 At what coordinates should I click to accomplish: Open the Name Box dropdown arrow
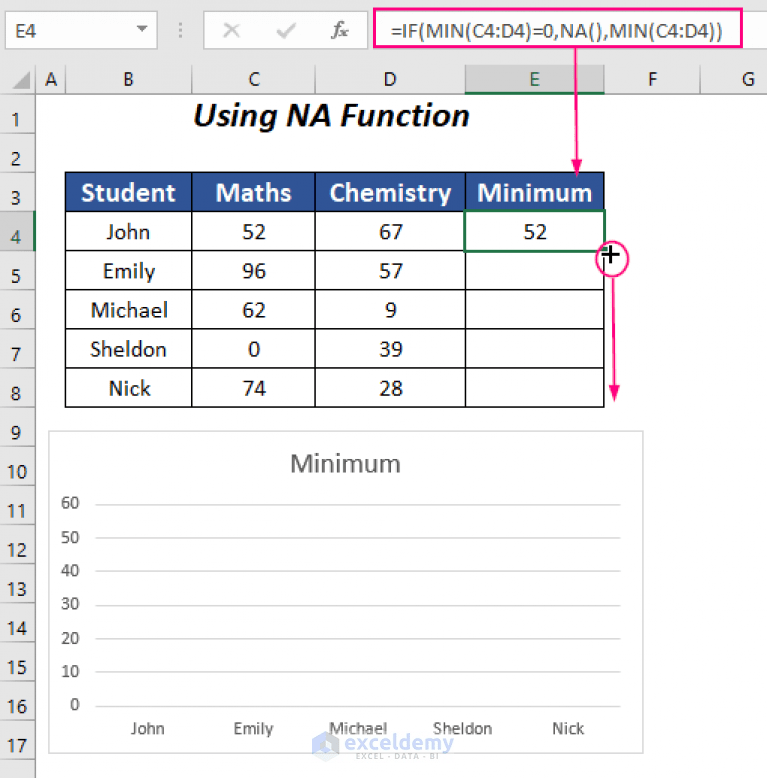coord(142,29)
